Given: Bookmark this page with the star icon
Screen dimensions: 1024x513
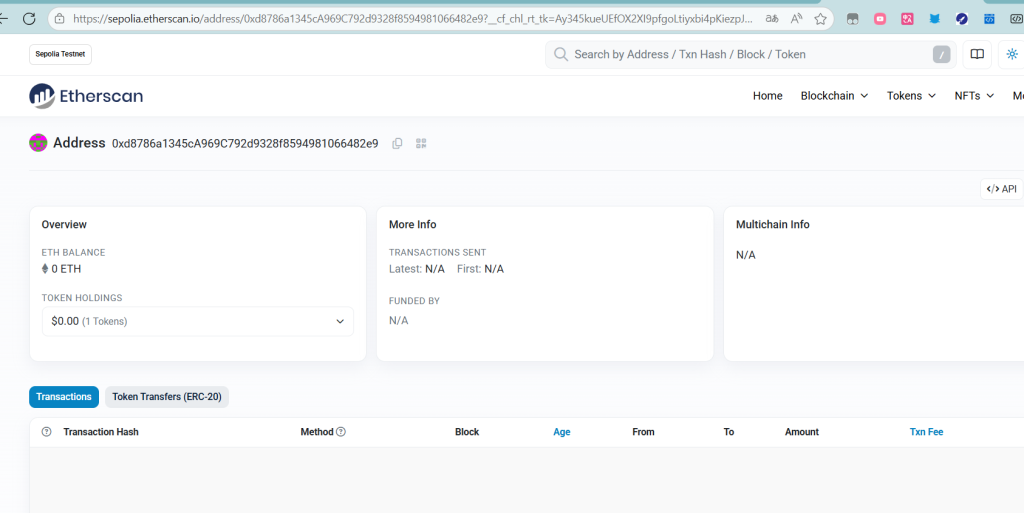Looking at the screenshot, I should pos(820,18).
